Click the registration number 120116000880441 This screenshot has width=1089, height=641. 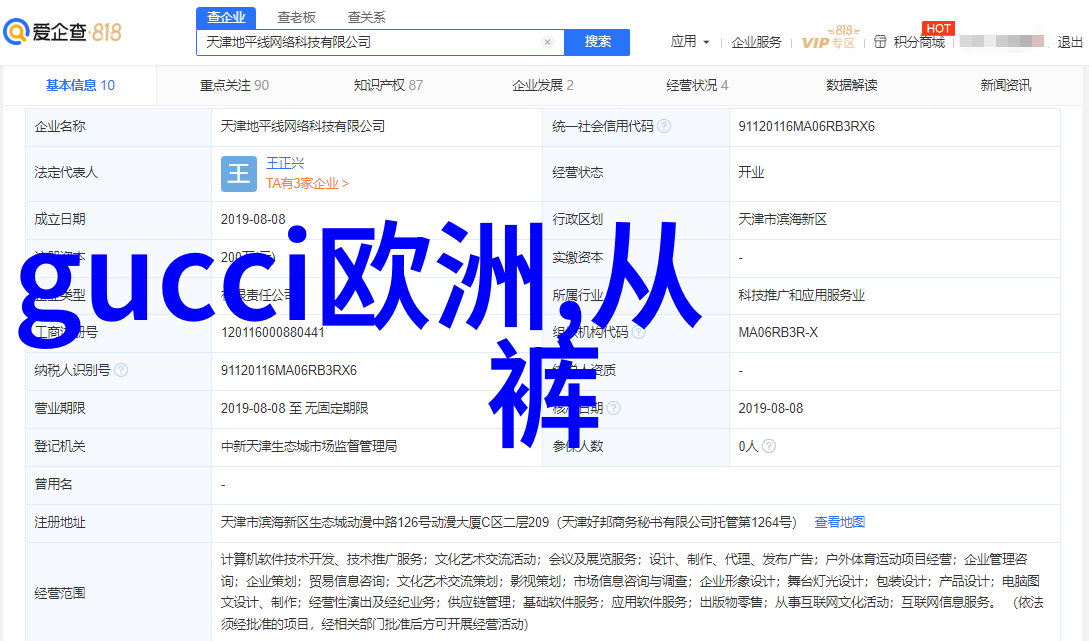pos(273,332)
